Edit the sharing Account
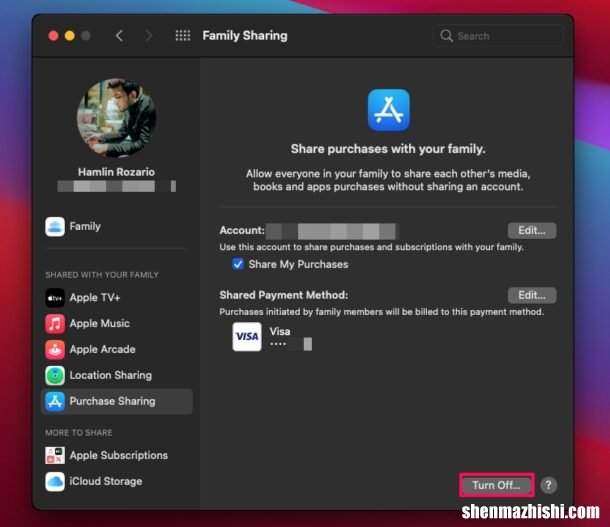This screenshot has height=527, width=610. coord(532,231)
